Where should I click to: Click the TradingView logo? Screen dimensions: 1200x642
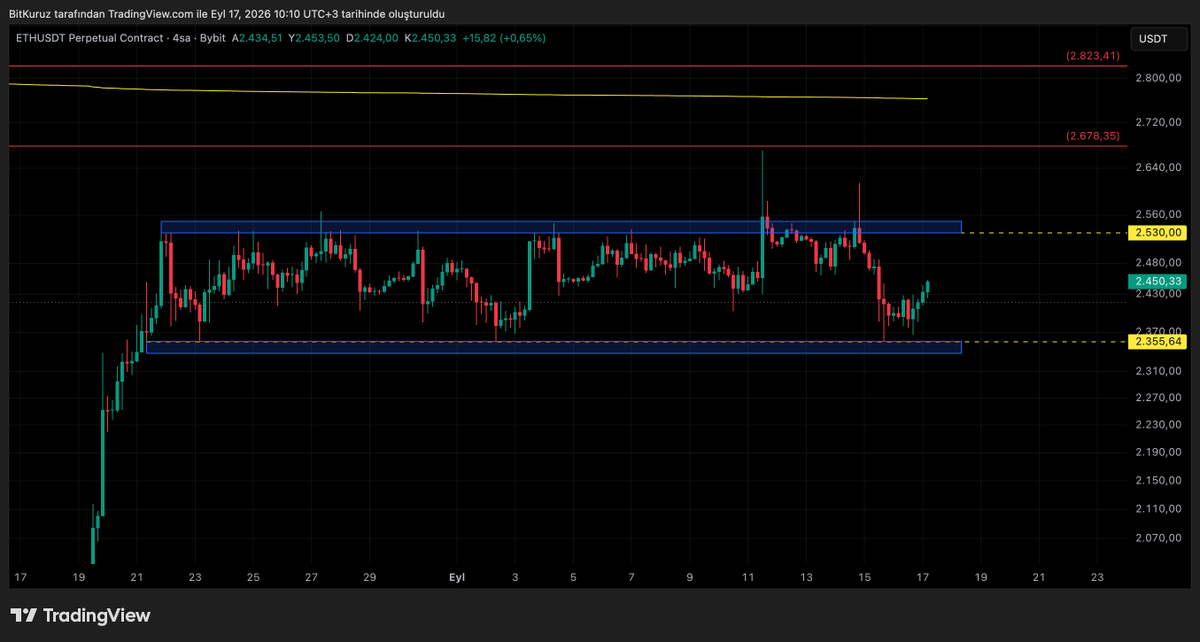click(x=80, y=616)
